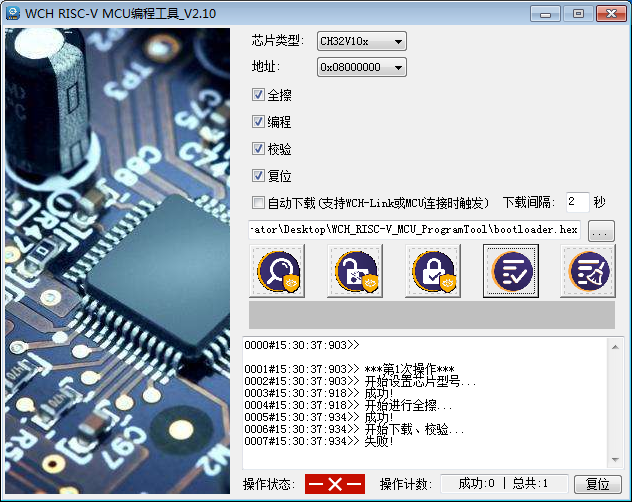The image size is (632, 502).
Task: Click the 复位 button at bottom right
Action: (x=597, y=484)
